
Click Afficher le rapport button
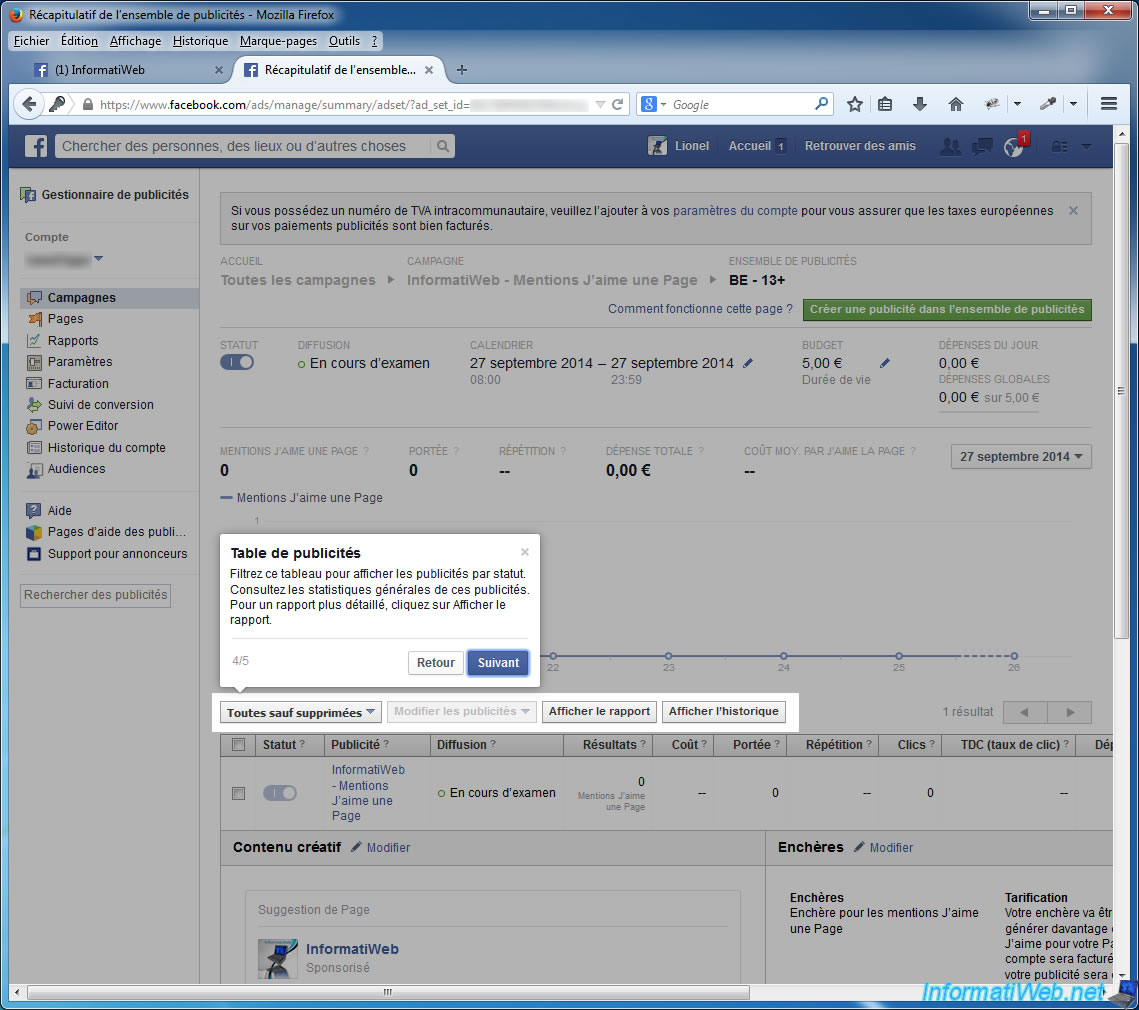click(x=599, y=711)
